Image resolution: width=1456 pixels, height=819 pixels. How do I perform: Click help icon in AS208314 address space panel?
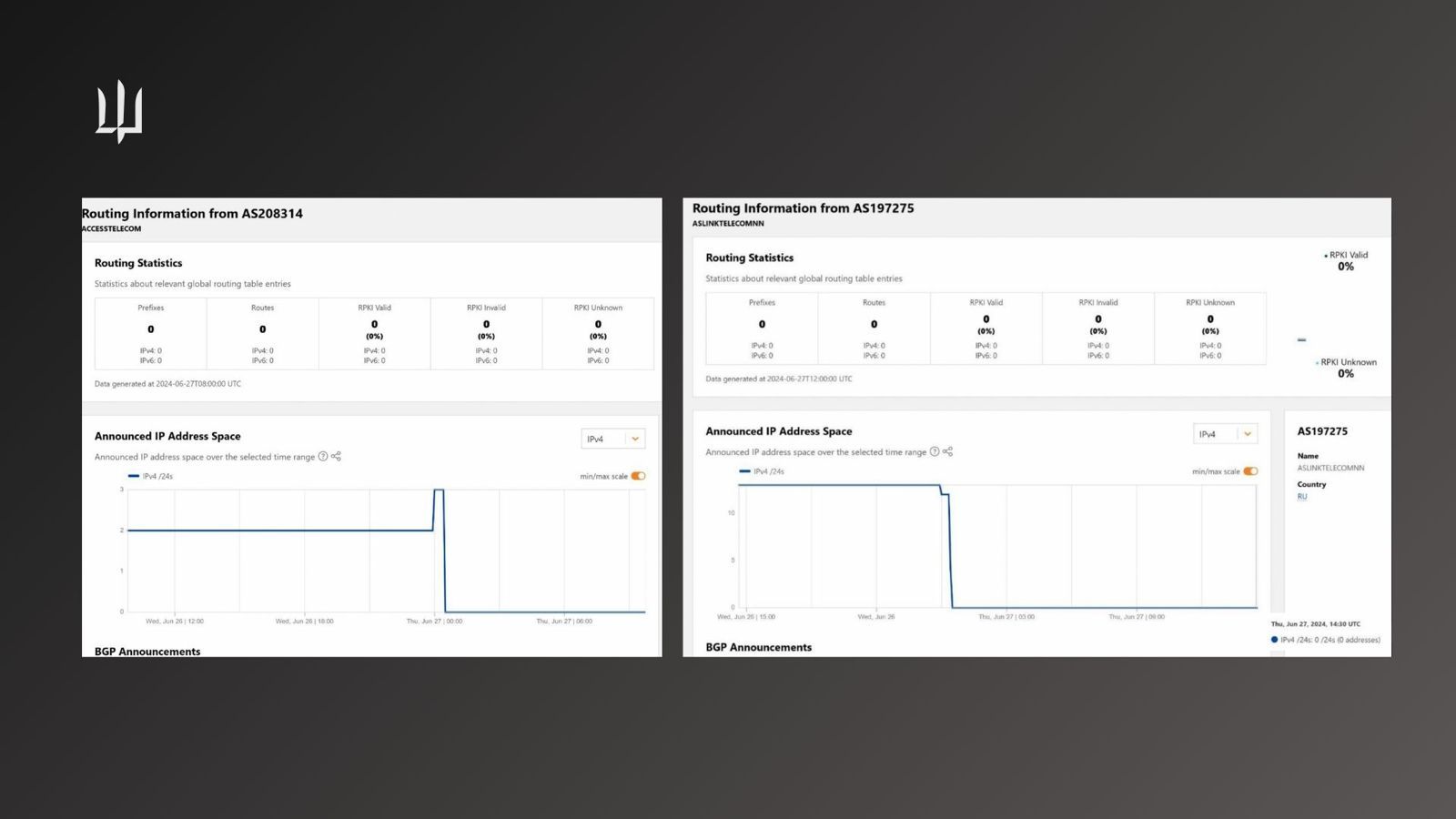tap(323, 457)
